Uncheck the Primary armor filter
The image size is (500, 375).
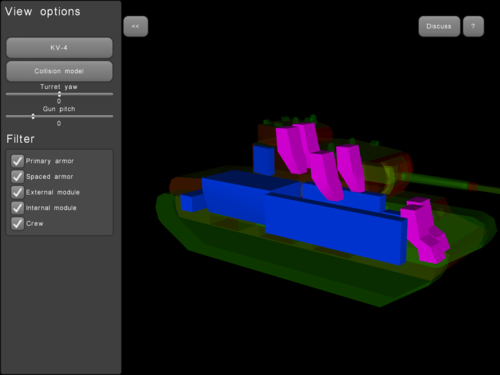[17, 161]
